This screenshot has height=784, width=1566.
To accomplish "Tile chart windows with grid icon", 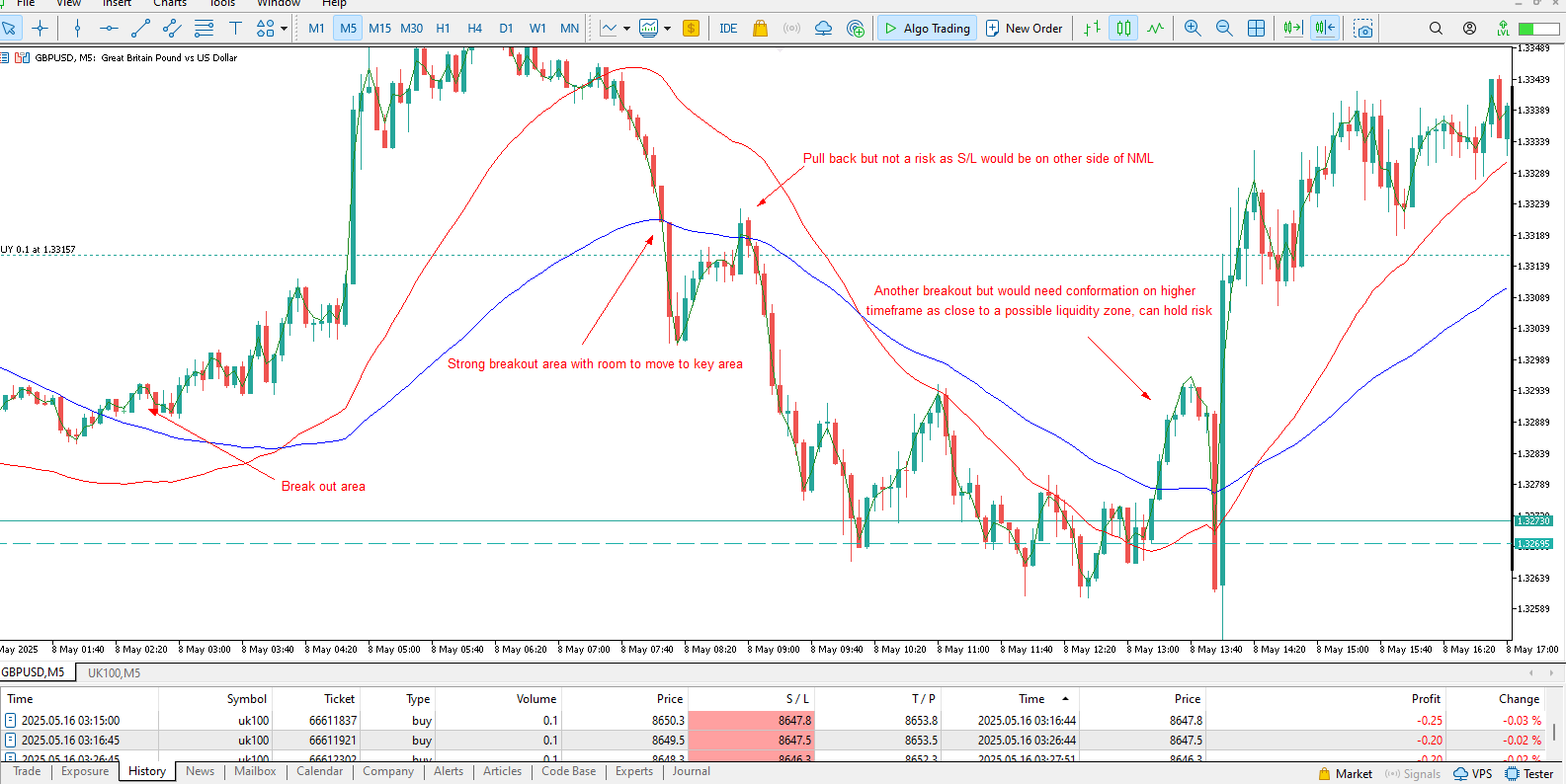I will coord(1256,29).
